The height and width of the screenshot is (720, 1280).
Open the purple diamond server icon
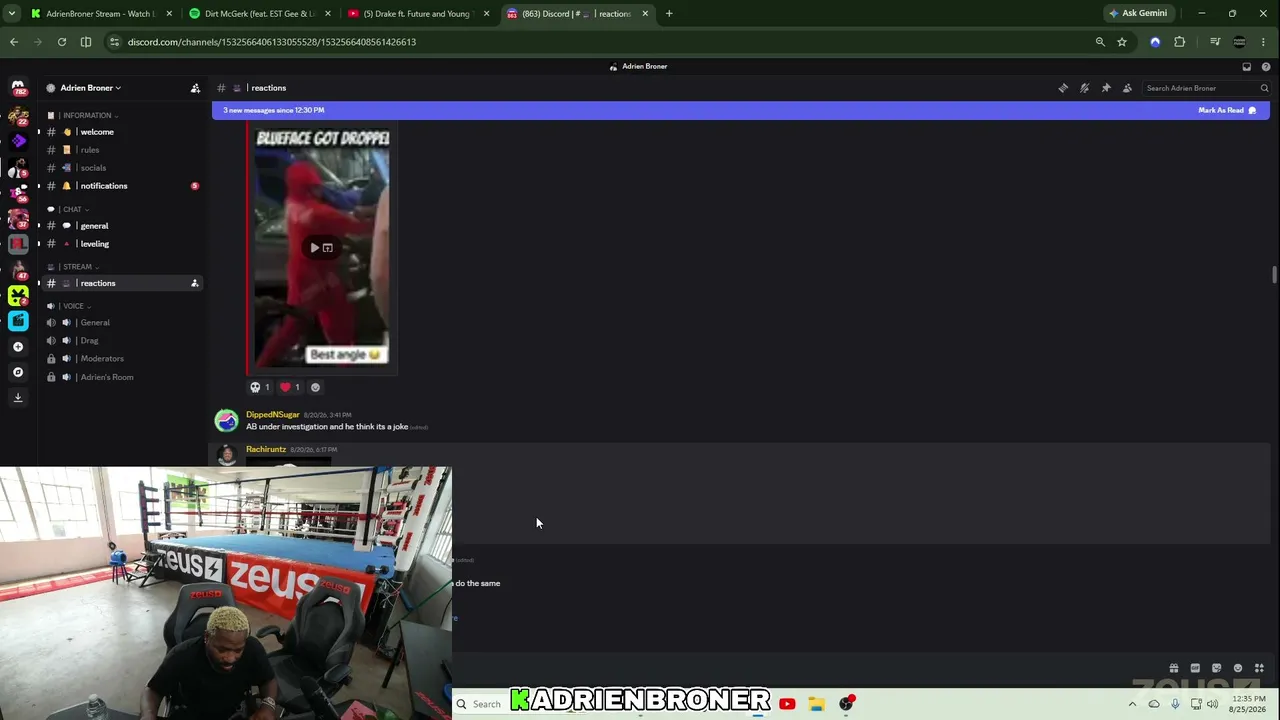click(x=18, y=141)
